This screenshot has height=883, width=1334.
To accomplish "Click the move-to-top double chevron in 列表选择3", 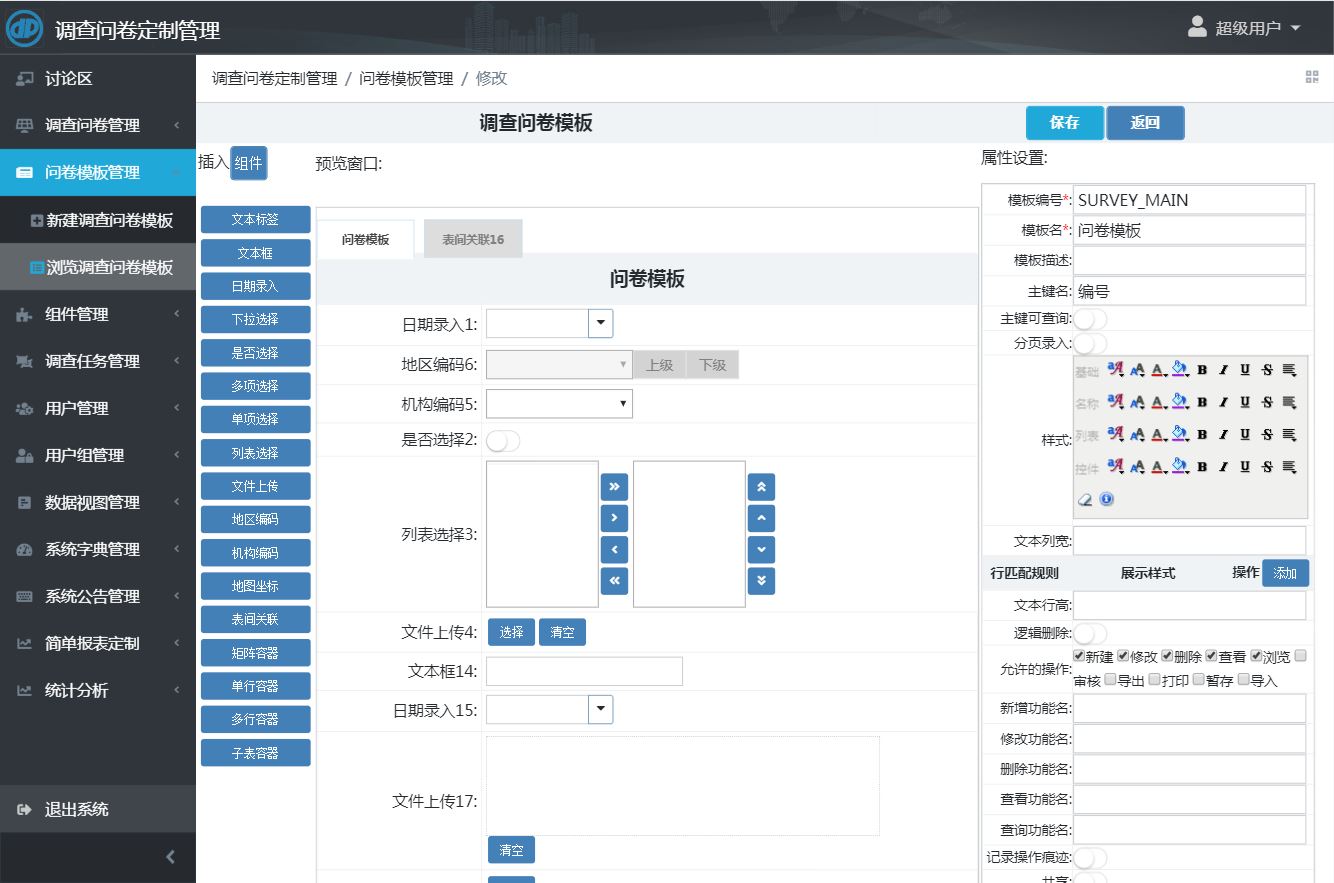I will 761,487.
